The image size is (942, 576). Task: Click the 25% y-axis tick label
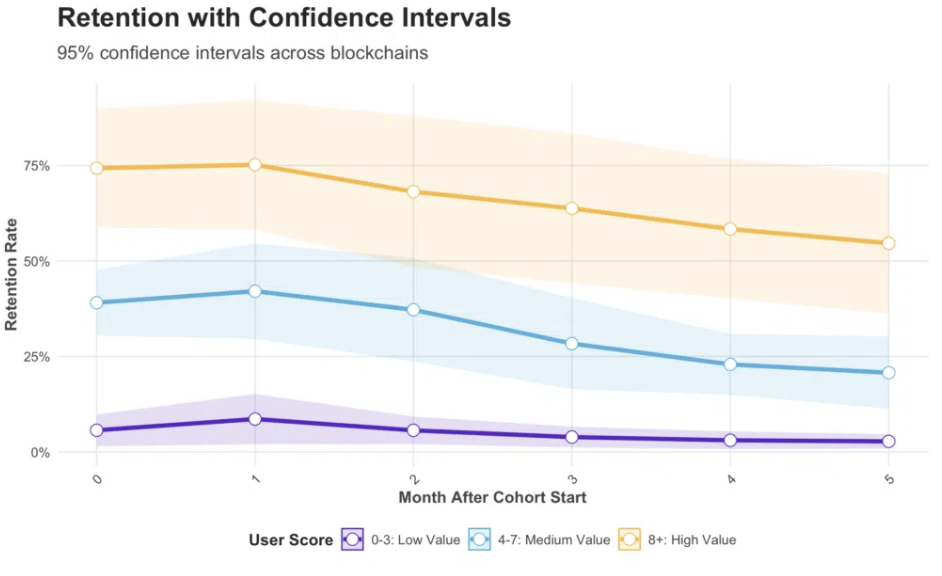point(67,357)
